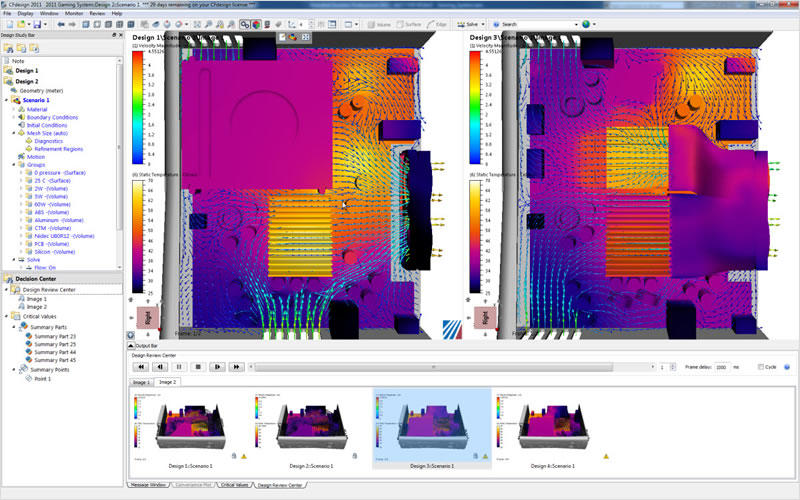Image resolution: width=800 pixels, height=500 pixels.
Task: Collapse the Critical Values tree node
Action: coord(6,316)
